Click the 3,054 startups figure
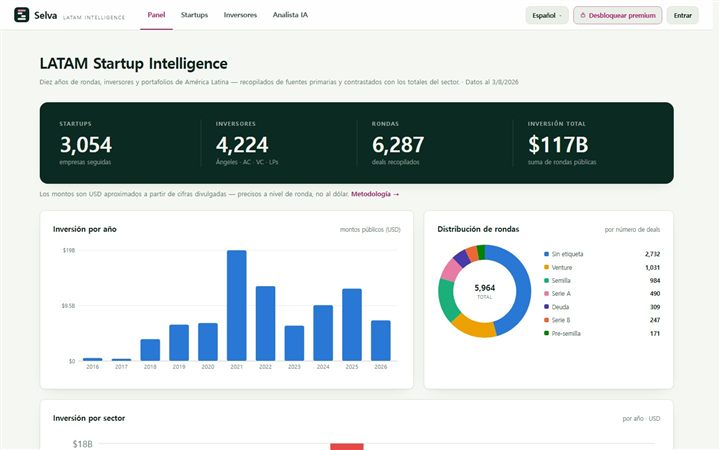The image size is (720, 450). point(86,145)
